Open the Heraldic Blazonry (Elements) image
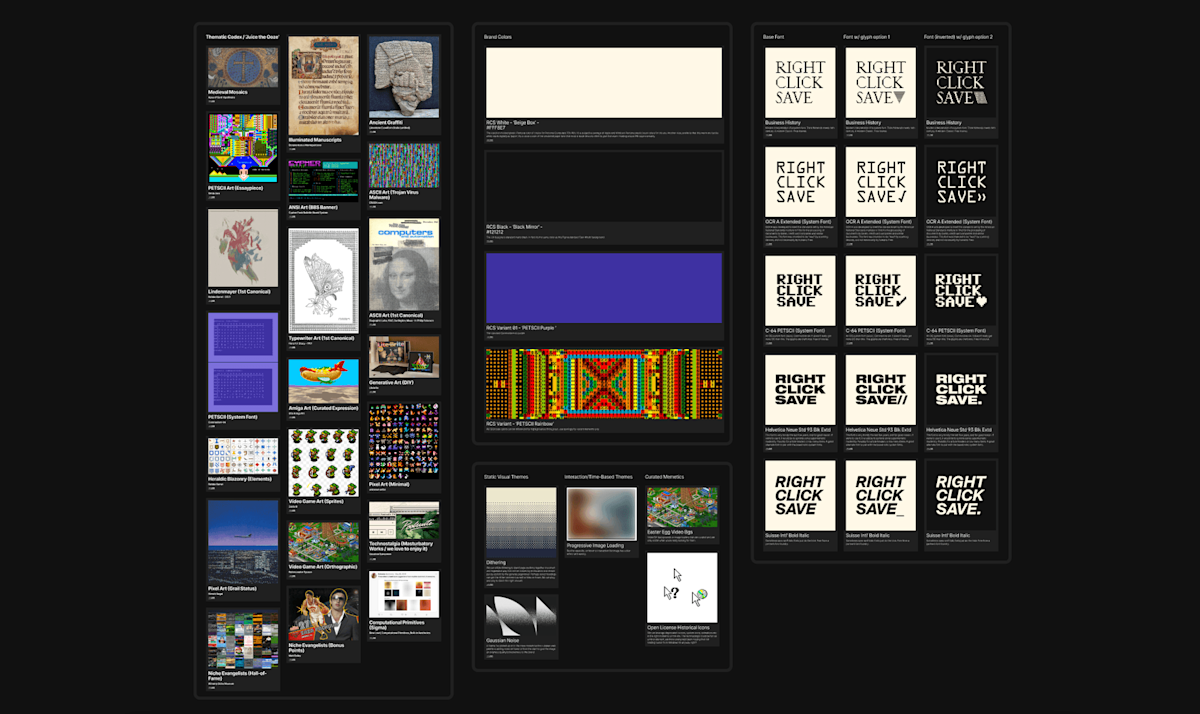 click(243, 456)
